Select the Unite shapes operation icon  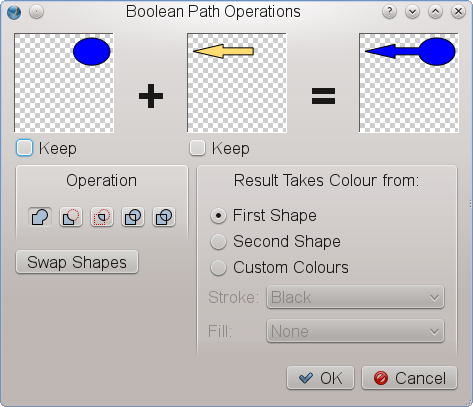40,217
